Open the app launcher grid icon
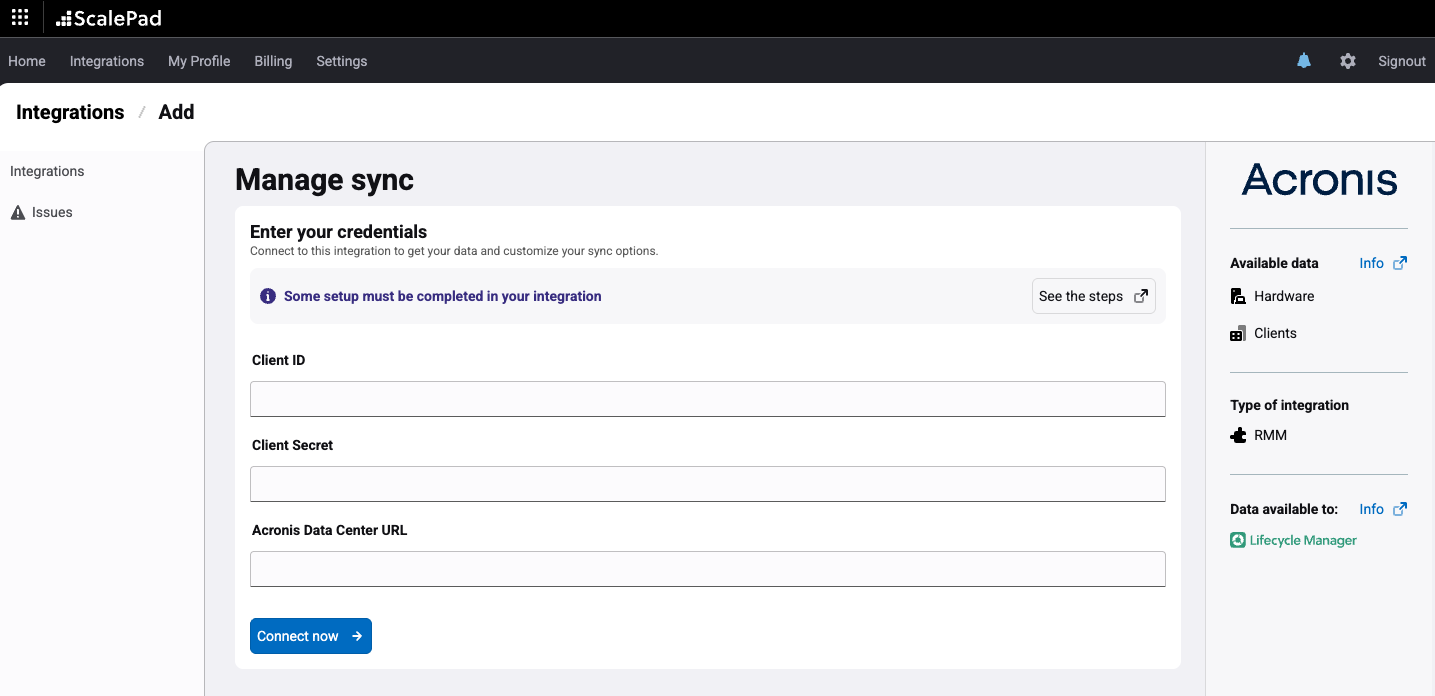Image resolution: width=1435 pixels, height=696 pixels. (20, 18)
